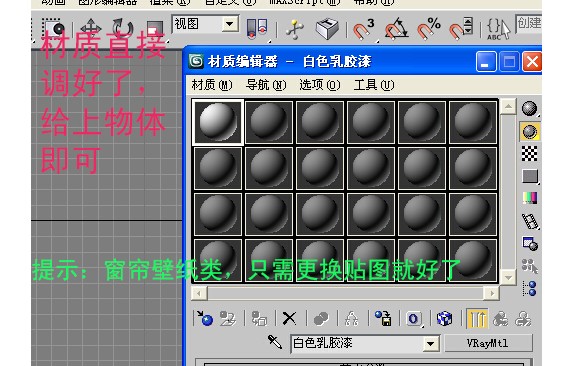Viewport: 573px width, 366px height.
Task: Toggle the checkered Background icon
Action: coord(530,154)
